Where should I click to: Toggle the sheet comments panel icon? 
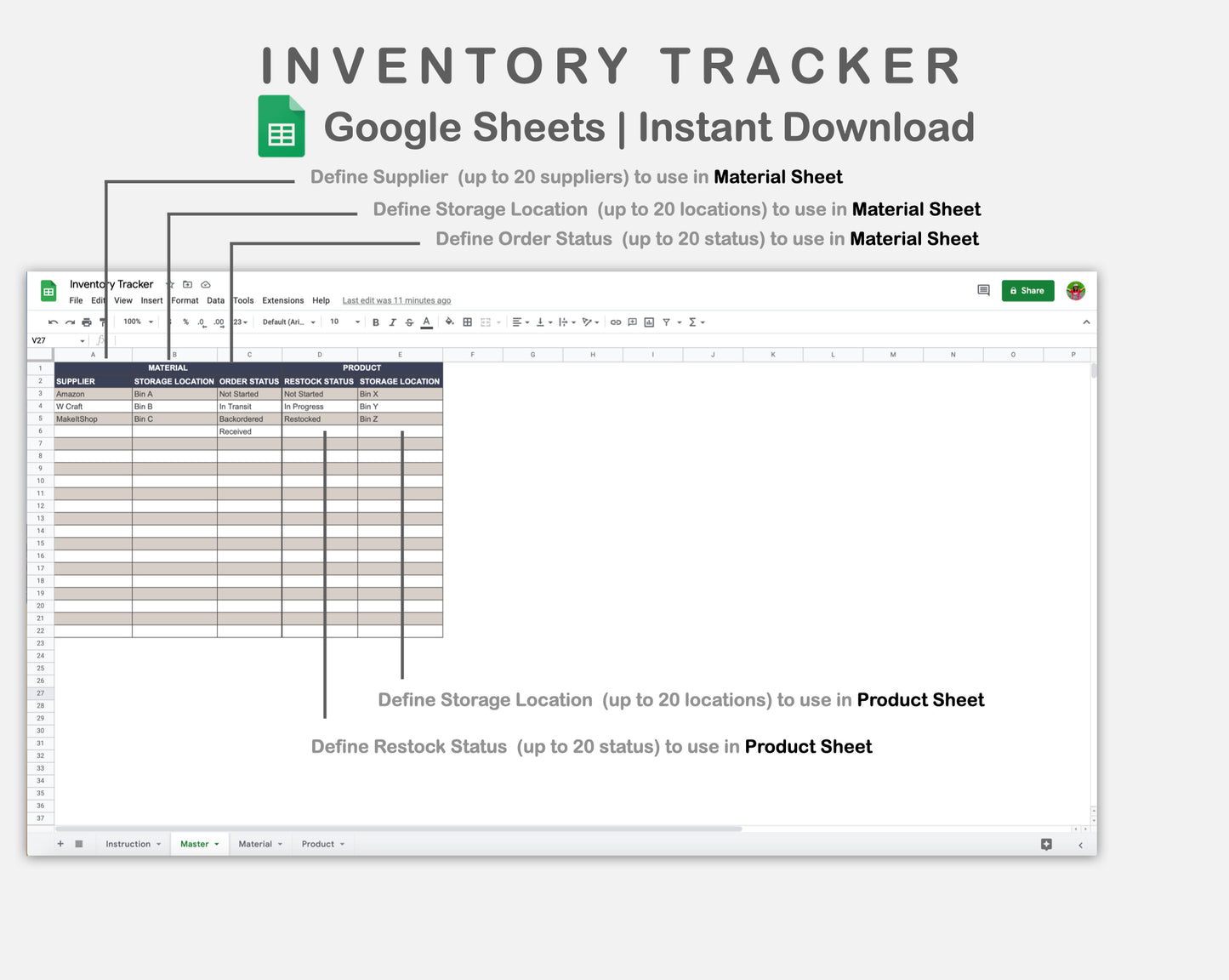(x=983, y=290)
